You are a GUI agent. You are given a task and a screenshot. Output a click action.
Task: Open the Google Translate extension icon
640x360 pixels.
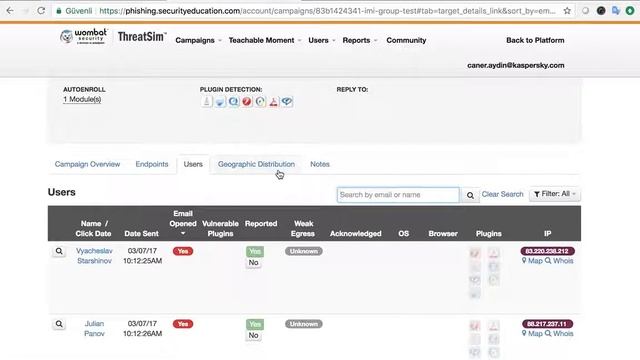616,11
